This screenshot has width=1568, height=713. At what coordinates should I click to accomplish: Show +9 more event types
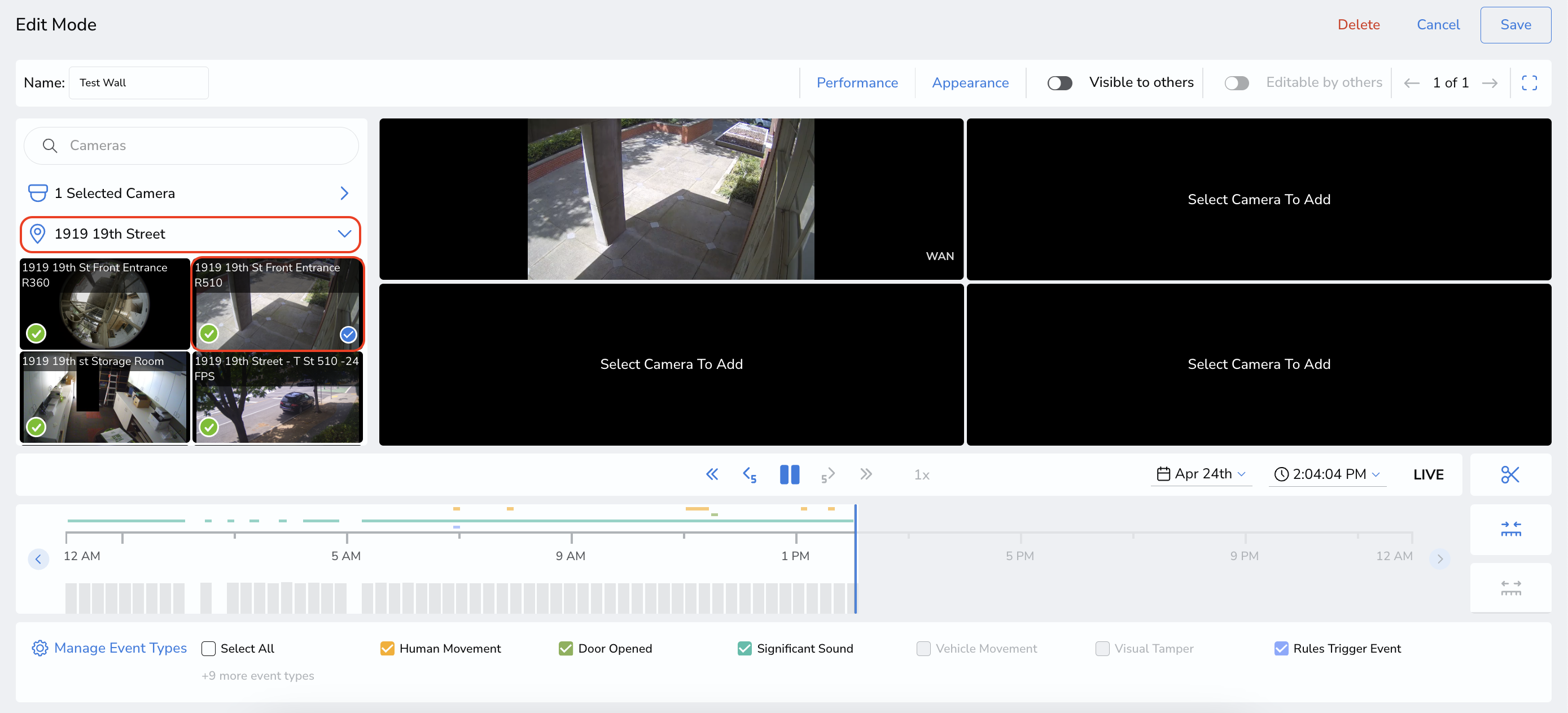tap(257, 675)
